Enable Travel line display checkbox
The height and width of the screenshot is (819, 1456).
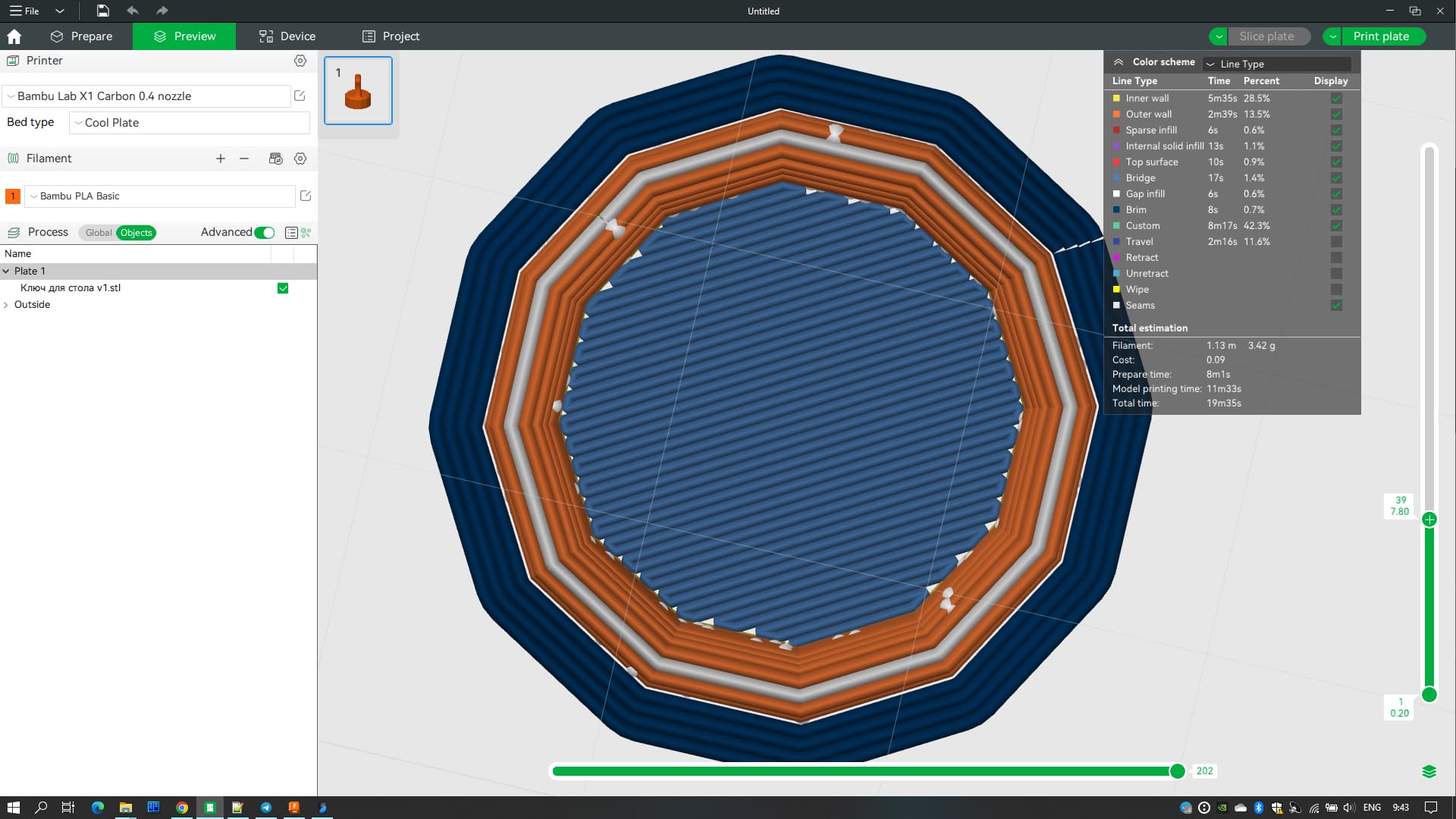1336,242
